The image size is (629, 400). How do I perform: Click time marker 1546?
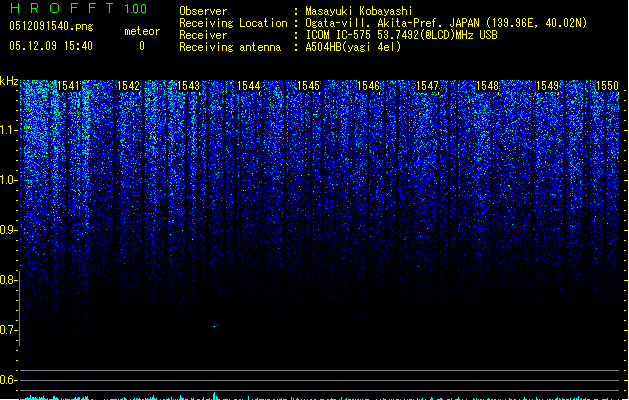[x=368, y=86]
